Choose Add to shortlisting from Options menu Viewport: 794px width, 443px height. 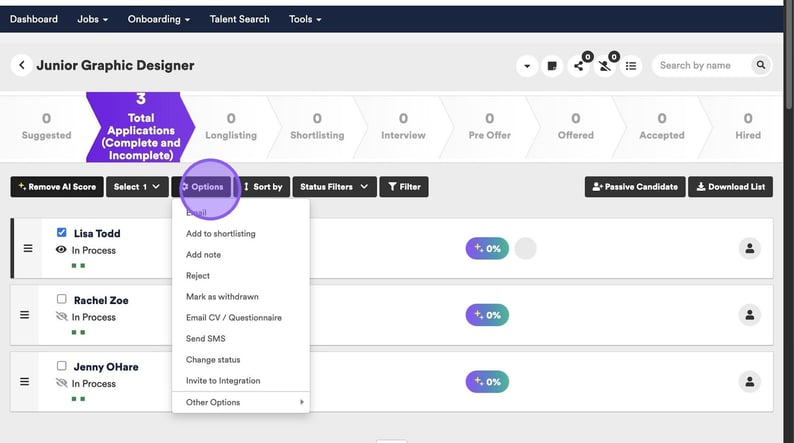pyautogui.click(x=220, y=233)
